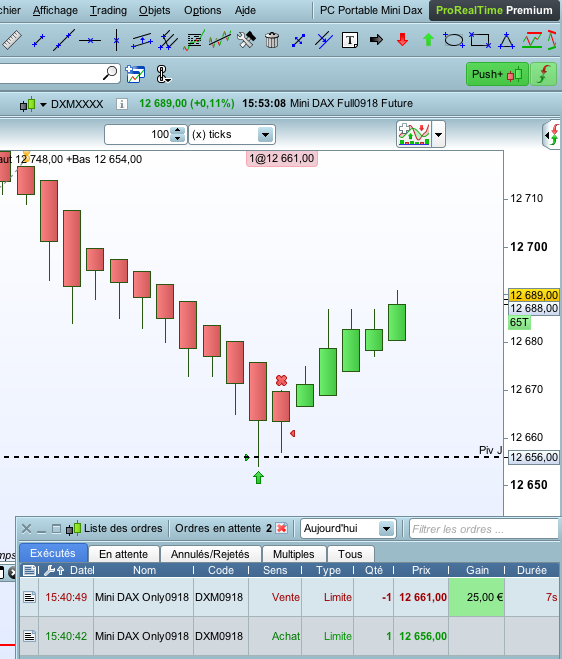
Task: Switch to the Tous orders tab
Action: tap(350, 554)
